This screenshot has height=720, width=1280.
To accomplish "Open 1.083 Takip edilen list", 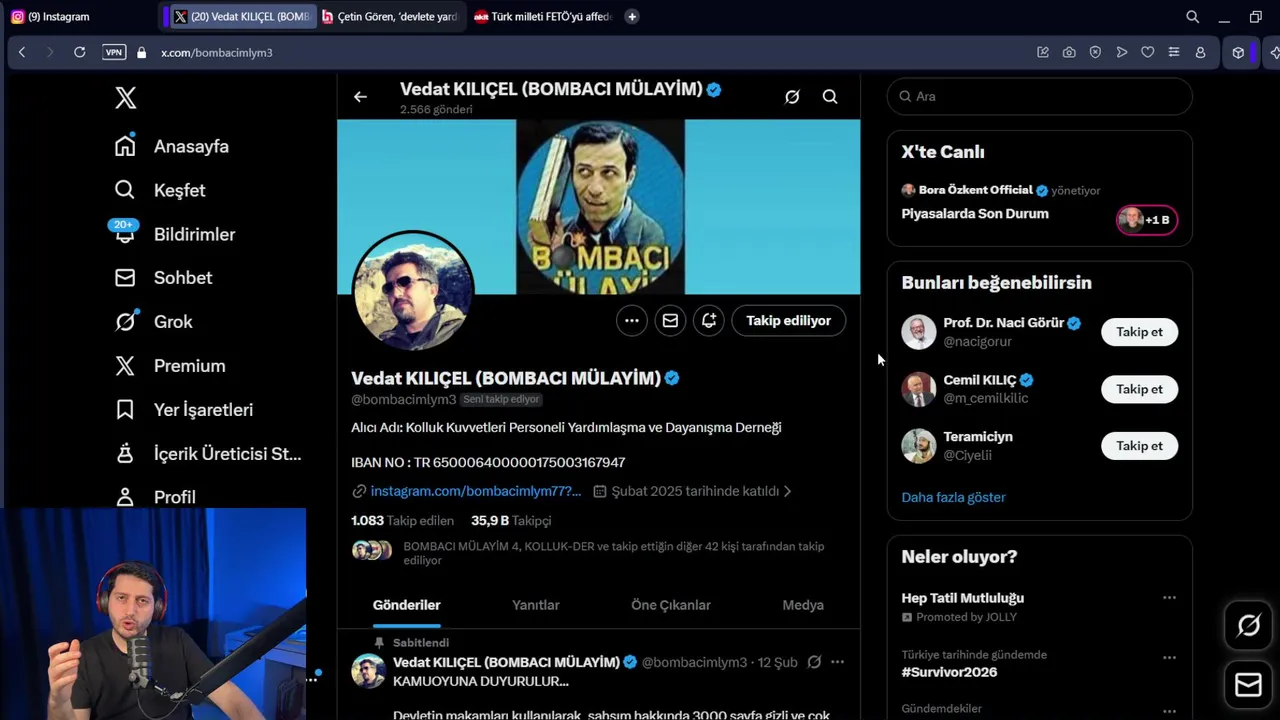I will coord(402,521).
